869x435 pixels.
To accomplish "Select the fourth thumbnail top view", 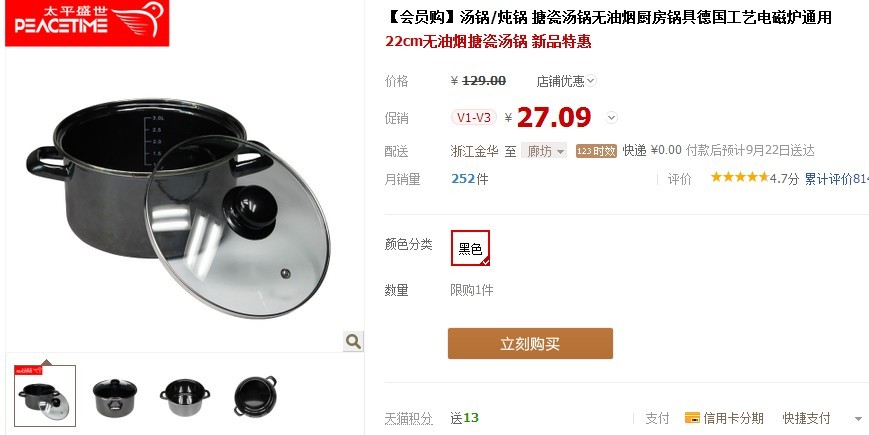I will (x=255, y=396).
